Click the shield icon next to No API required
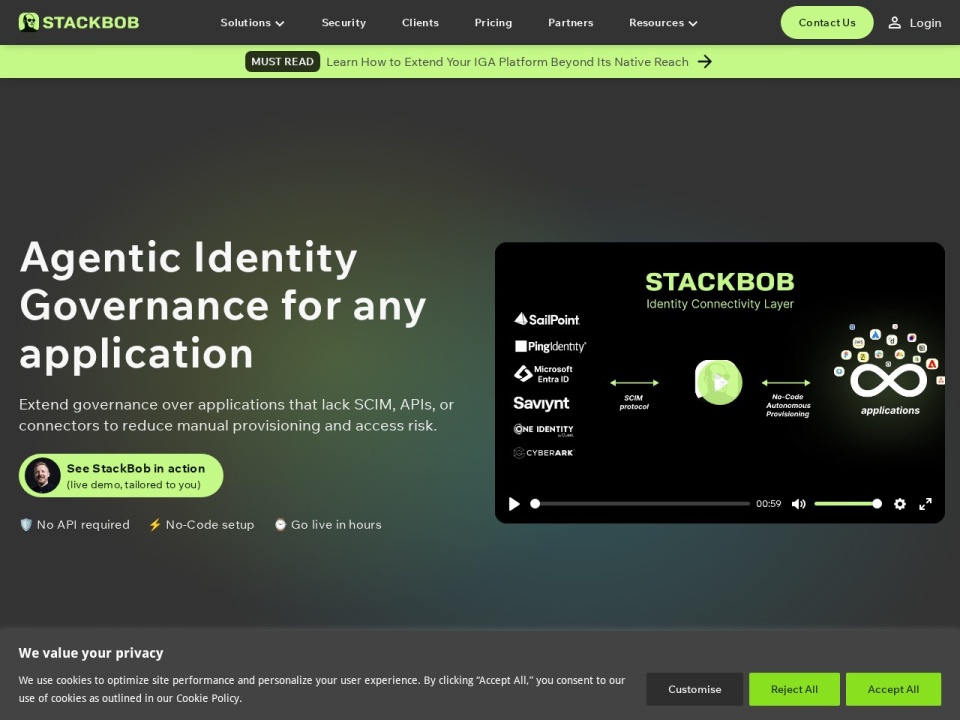The width and height of the screenshot is (960, 720). [x=26, y=524]
